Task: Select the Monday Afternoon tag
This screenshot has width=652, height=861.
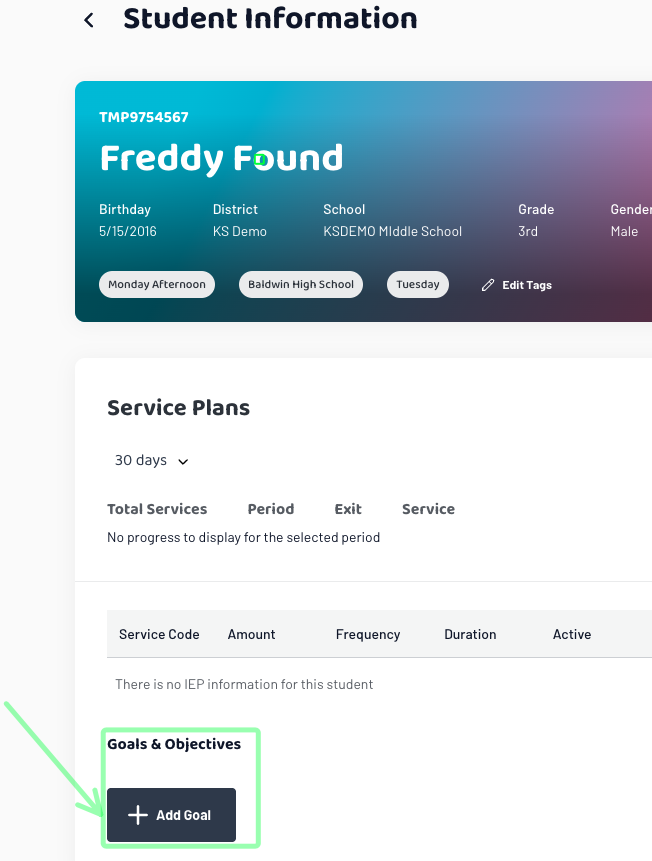Action: (x=157, y=284)
